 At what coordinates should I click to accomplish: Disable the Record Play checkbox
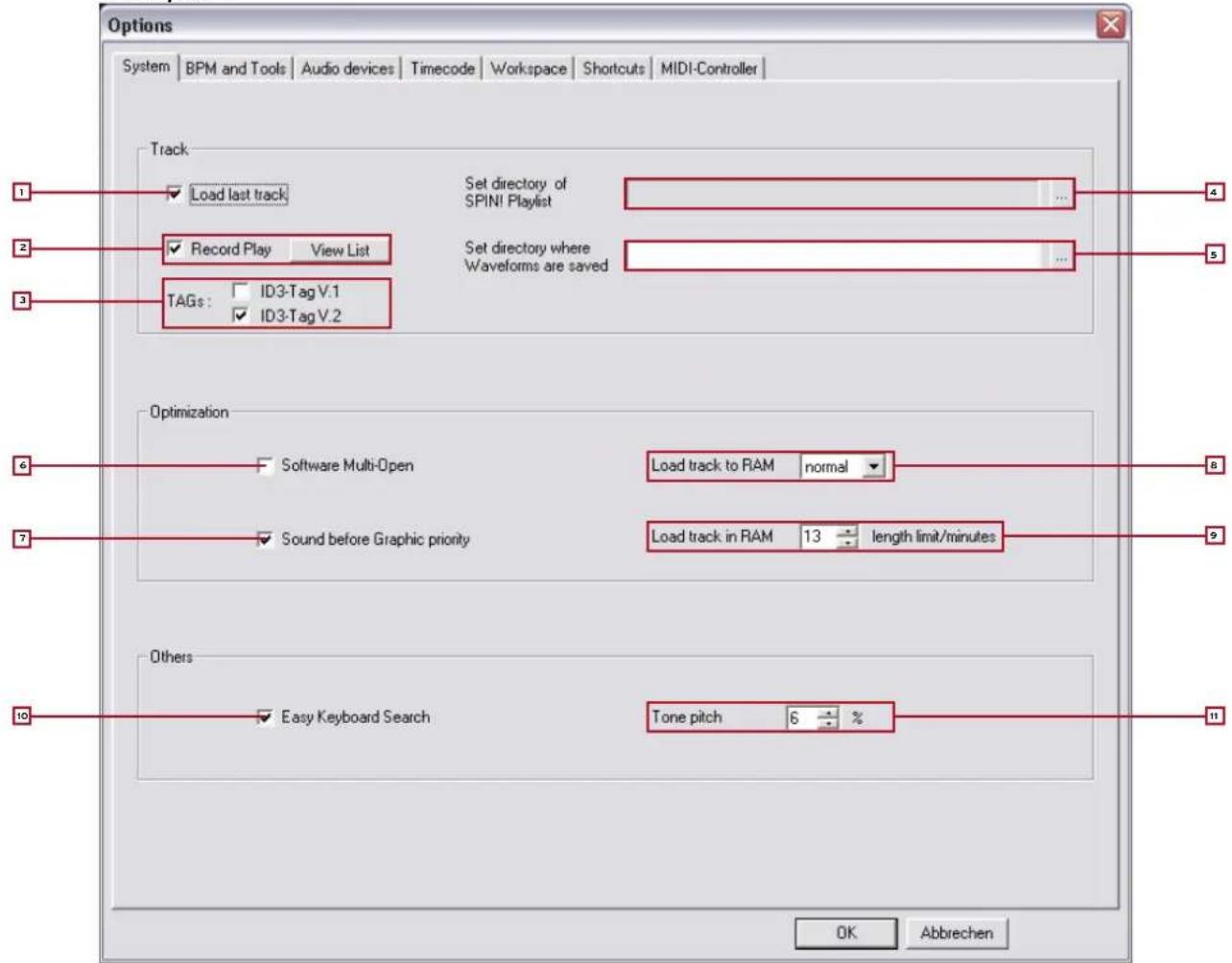click(176, 249)
